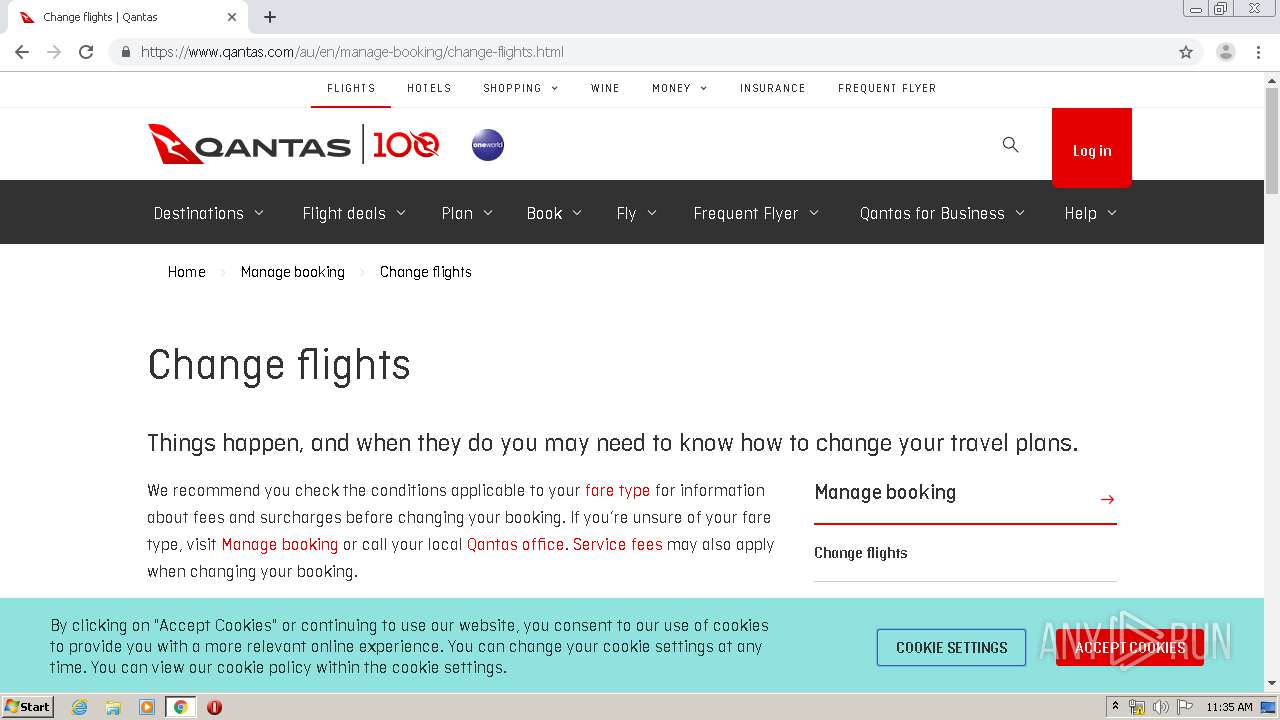The image size is (1280, 720).
Task: Click the red antivirus taskbar icon
Action: (214, 707)
